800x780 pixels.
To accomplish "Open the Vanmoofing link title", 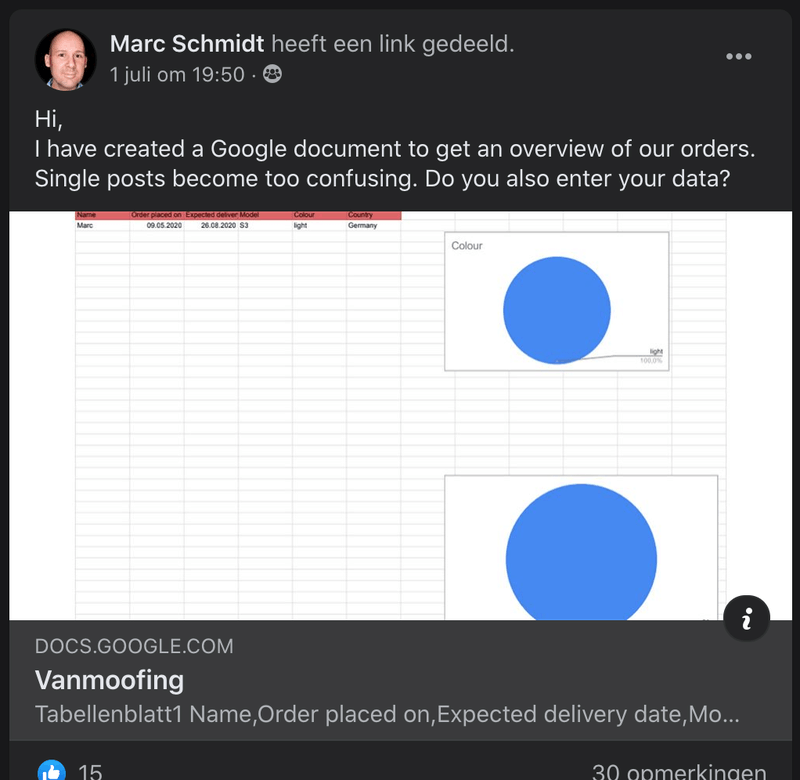I will pyautogui.click(x=110, y=680).
